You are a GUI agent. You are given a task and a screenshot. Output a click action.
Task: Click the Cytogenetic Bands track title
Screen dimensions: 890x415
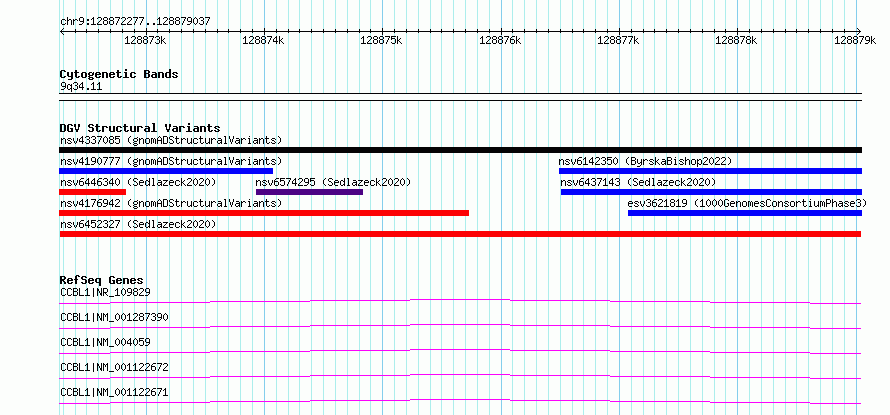tap(119, 74)
